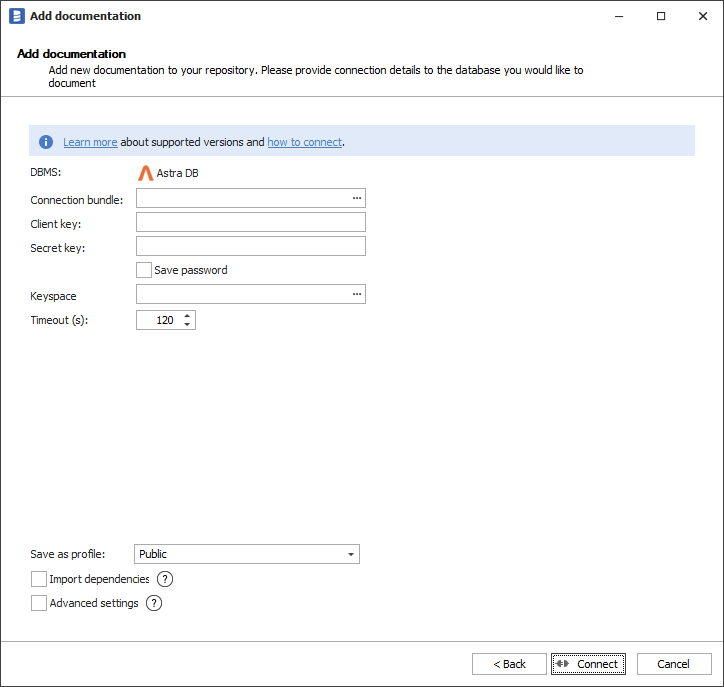Screen dimensions: 724x687
Task: Expand the Save as profile dropdown
Action: coord(351,554)
